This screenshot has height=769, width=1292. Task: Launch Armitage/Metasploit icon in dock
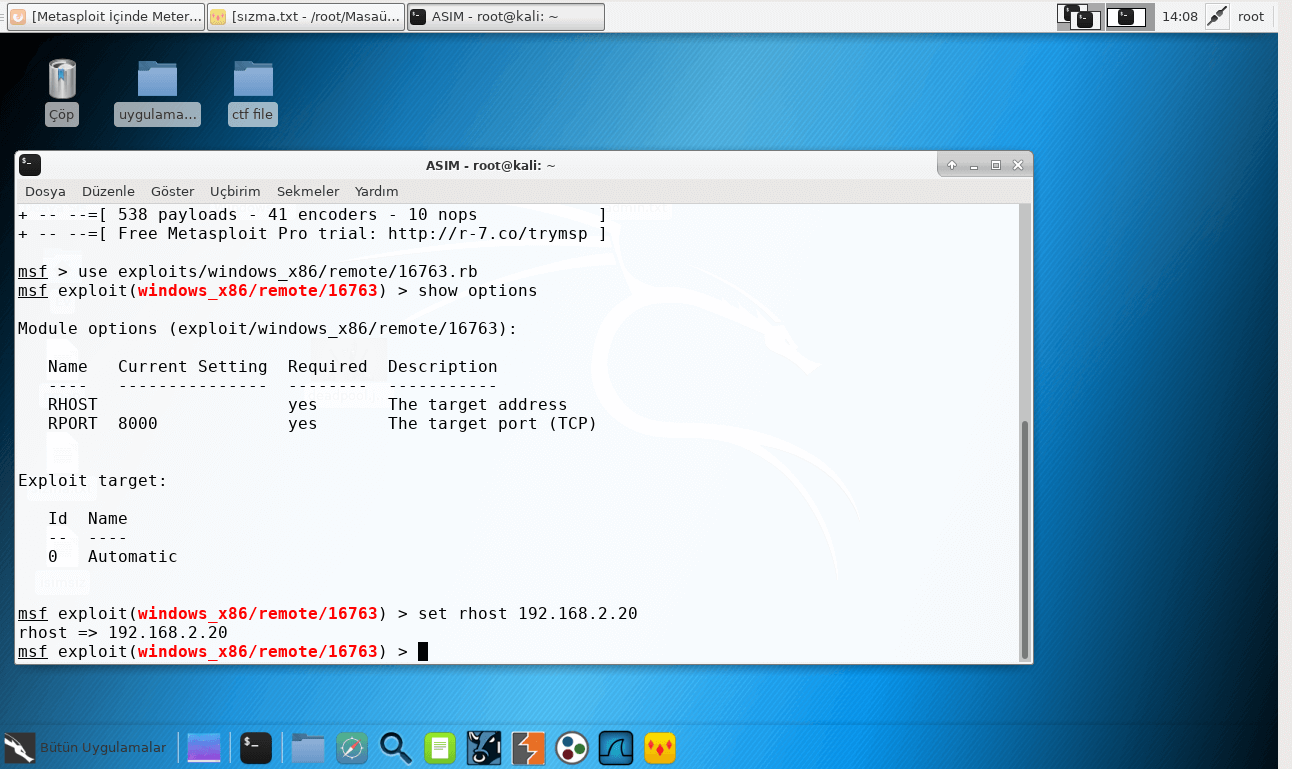coord(484,747)
